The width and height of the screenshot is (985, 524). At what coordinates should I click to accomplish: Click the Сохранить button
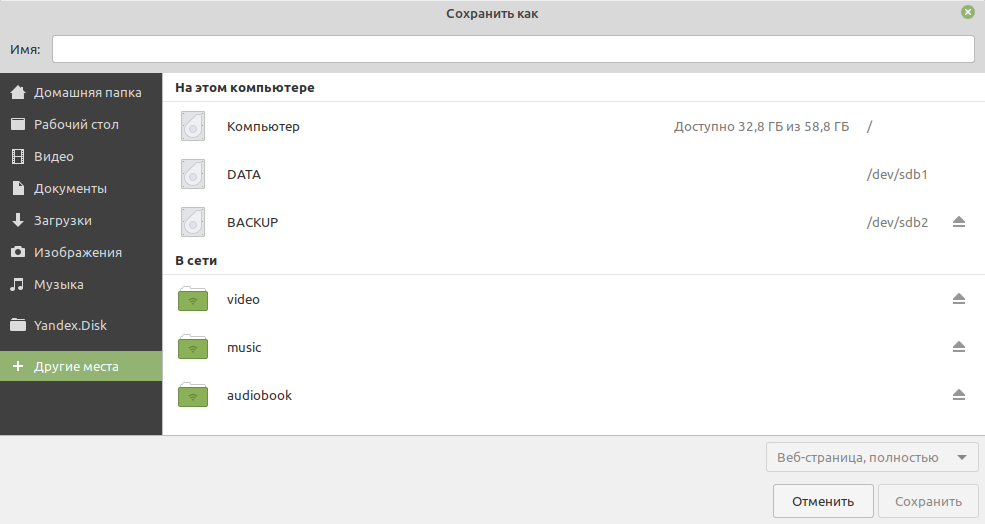pos(928,501)
